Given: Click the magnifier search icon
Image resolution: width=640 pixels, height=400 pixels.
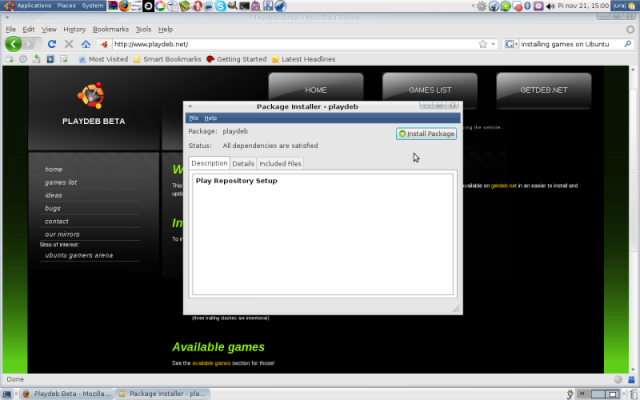Looking at the screenshot, I should coord(628,44).
